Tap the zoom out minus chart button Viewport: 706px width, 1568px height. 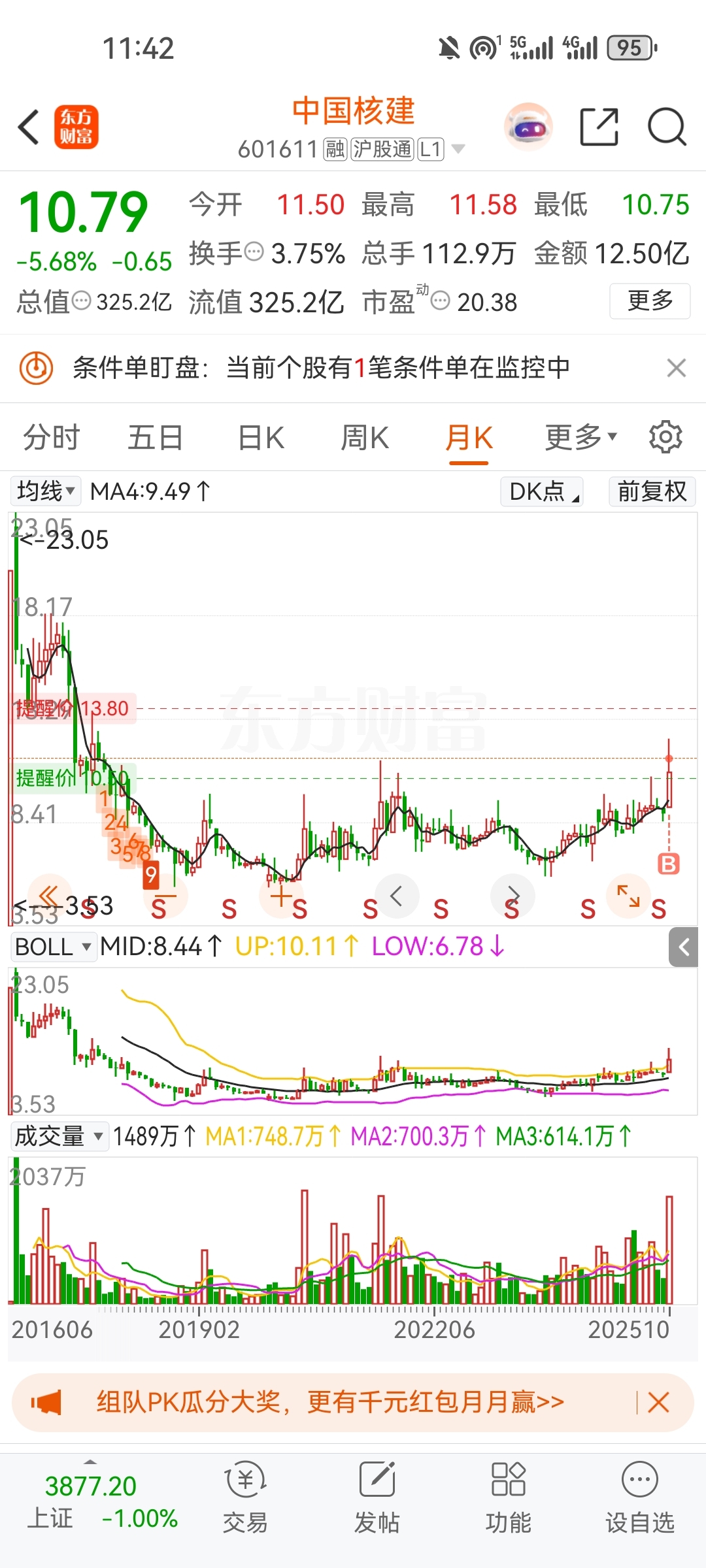point(165,895)
